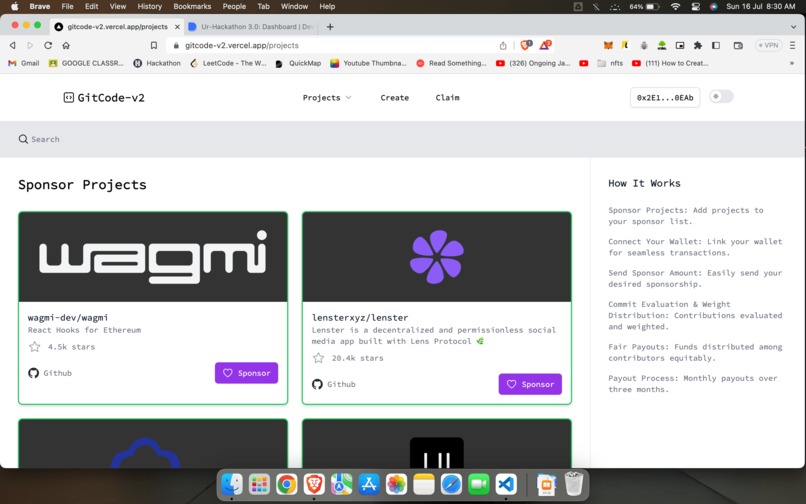Image resolution: width=806 pixels, height=504 pixels.
Task: Open the nfts bookmarks folder
Action: click(x=610, y=63)
